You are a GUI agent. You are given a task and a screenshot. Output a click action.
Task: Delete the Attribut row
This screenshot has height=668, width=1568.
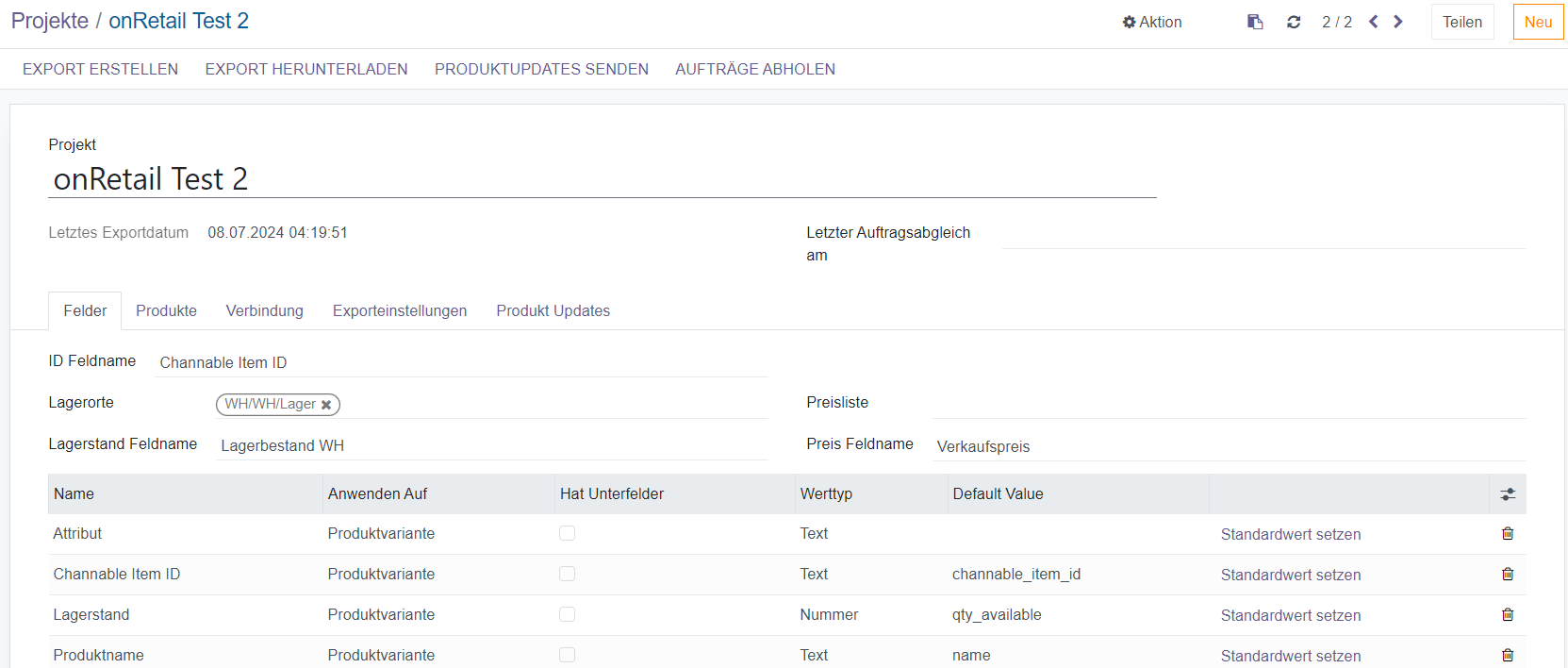pyautogui.click(x=1508, y=534)
